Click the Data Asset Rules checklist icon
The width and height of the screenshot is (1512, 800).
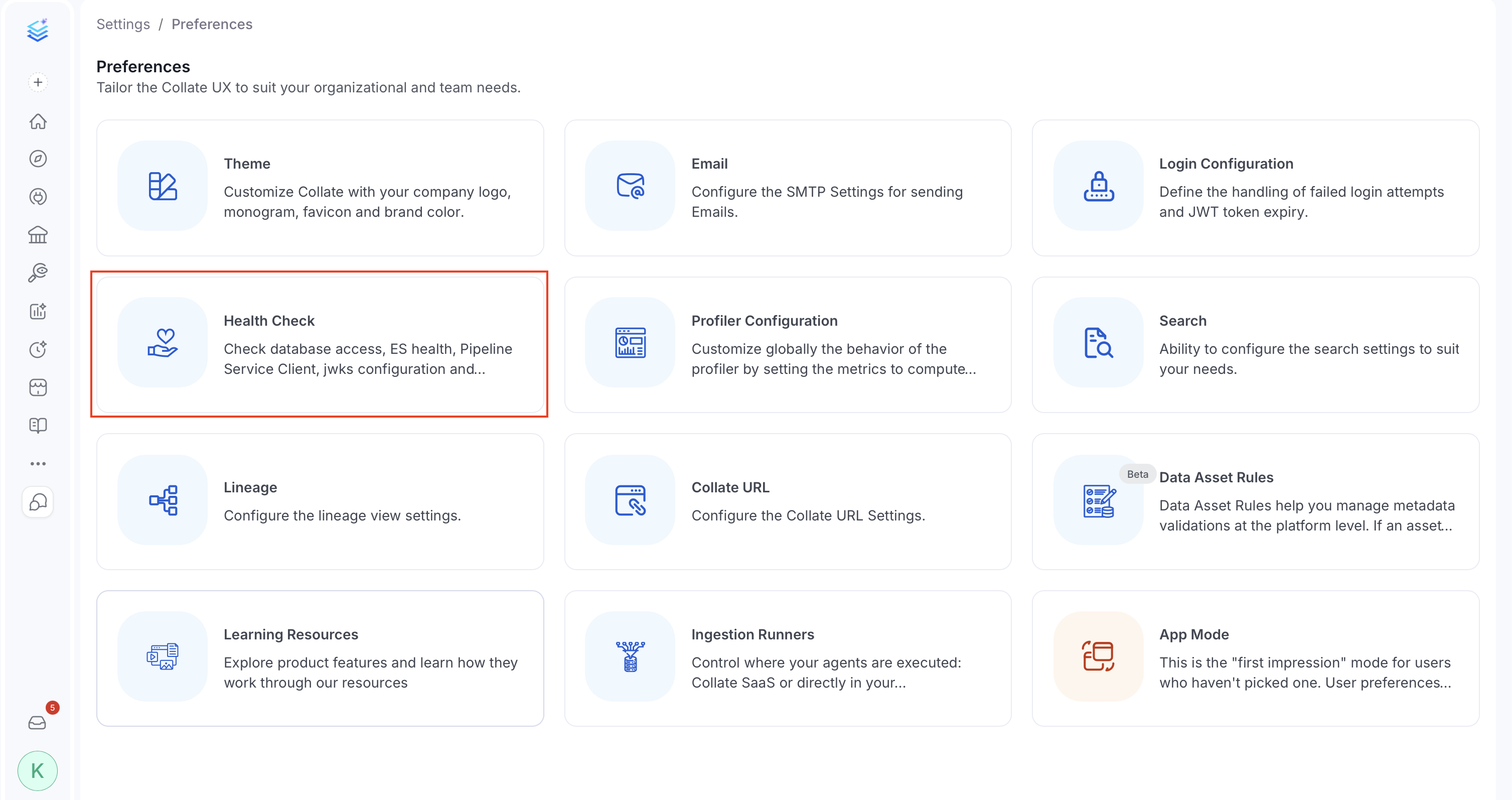[1098, 500]
